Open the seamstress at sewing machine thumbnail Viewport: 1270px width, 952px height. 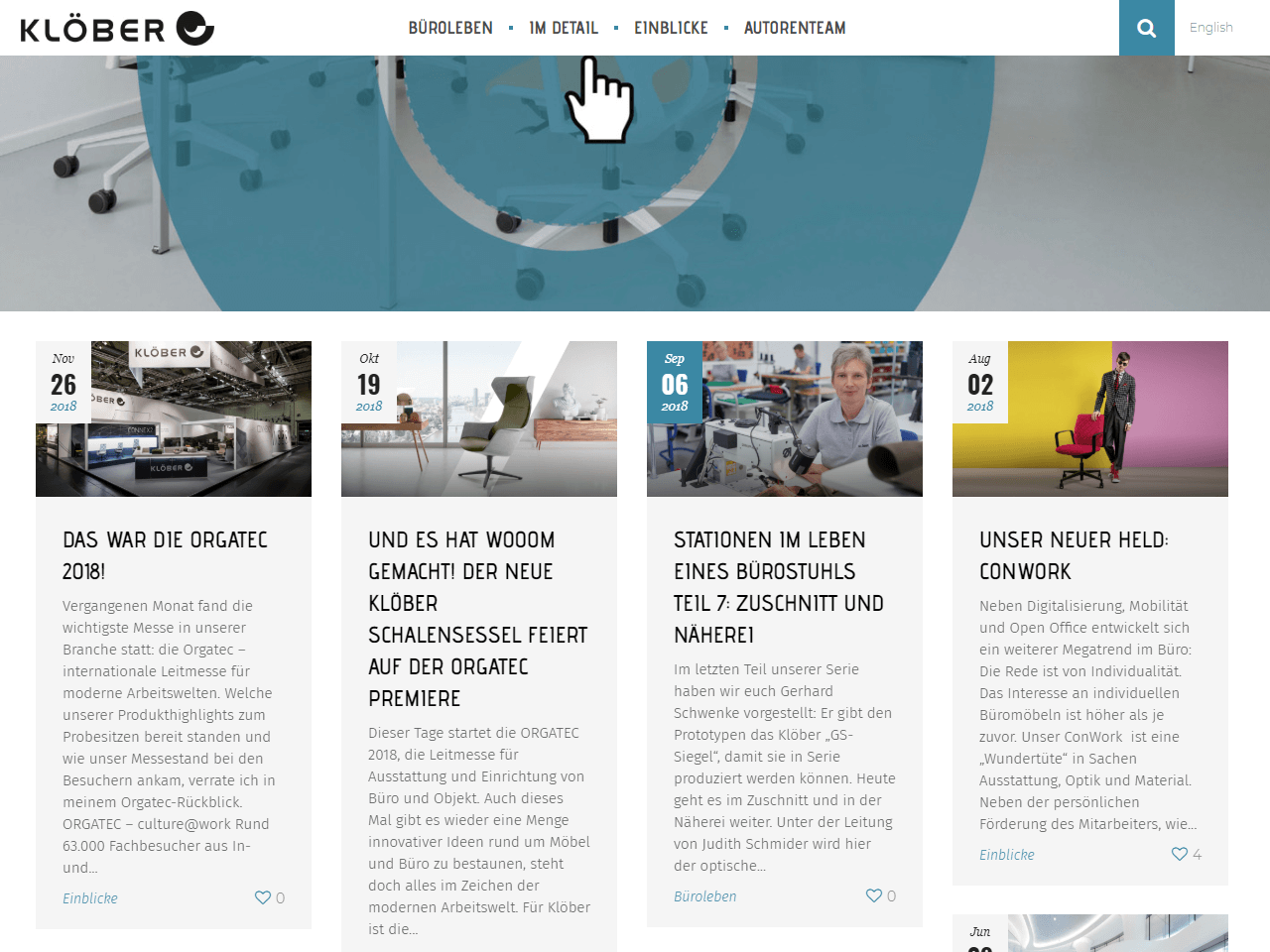[x=785, y=419]
